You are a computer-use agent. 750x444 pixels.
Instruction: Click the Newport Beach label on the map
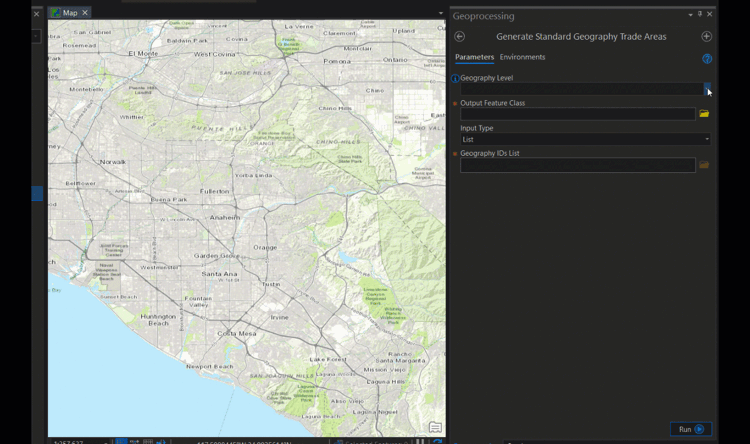(x=210, y=366)
